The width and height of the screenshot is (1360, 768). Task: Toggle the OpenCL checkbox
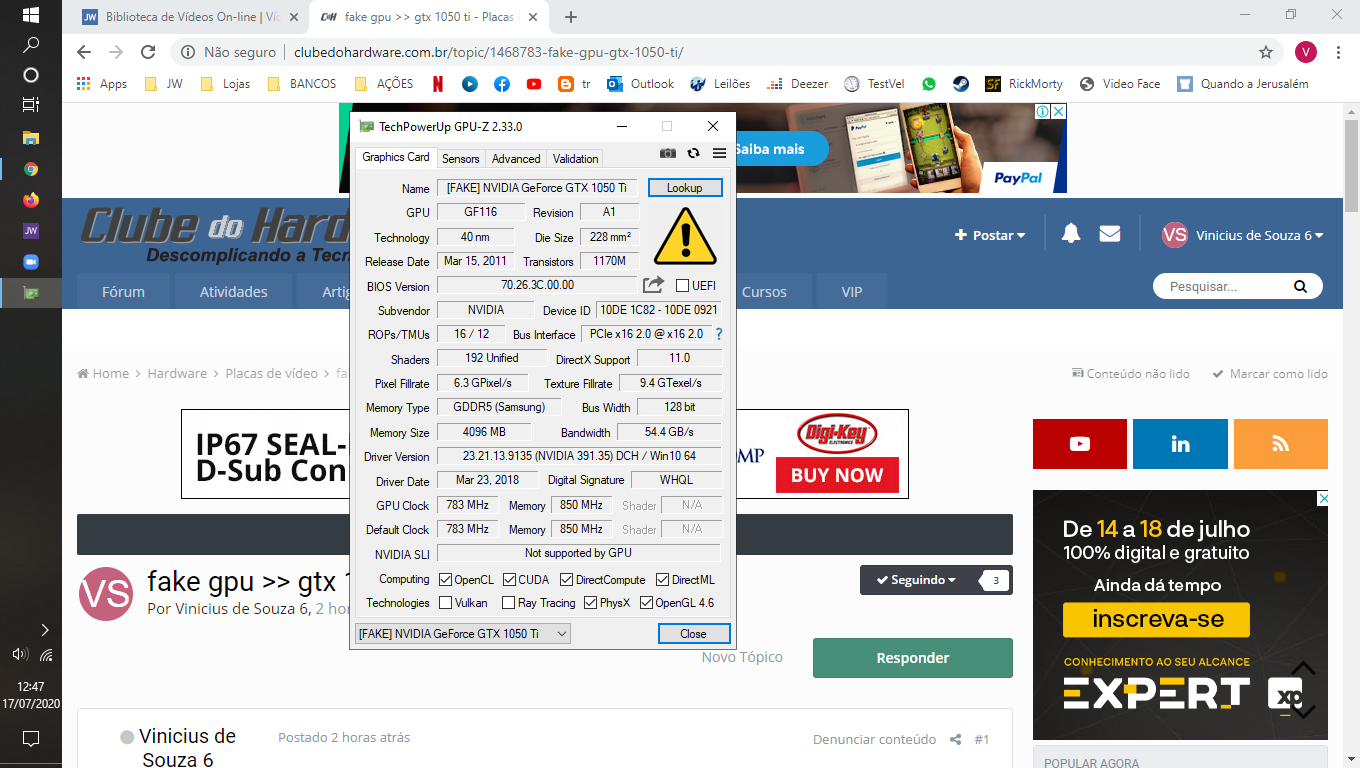(446, 580)
